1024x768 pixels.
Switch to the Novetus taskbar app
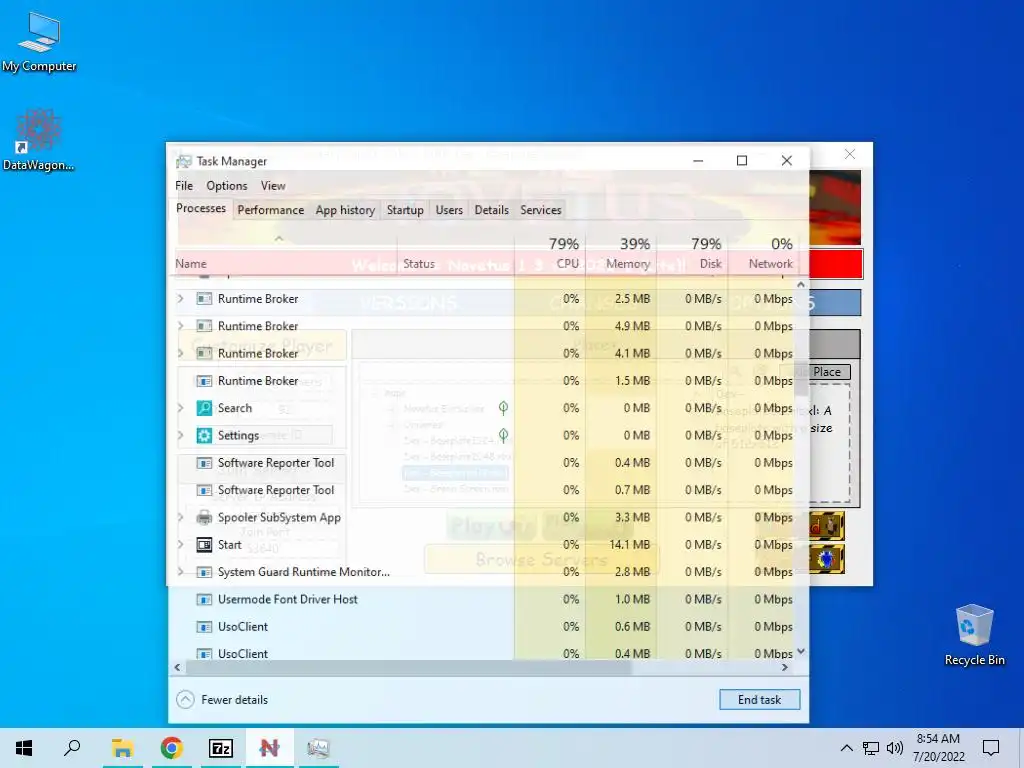click(x=269, y=748)
